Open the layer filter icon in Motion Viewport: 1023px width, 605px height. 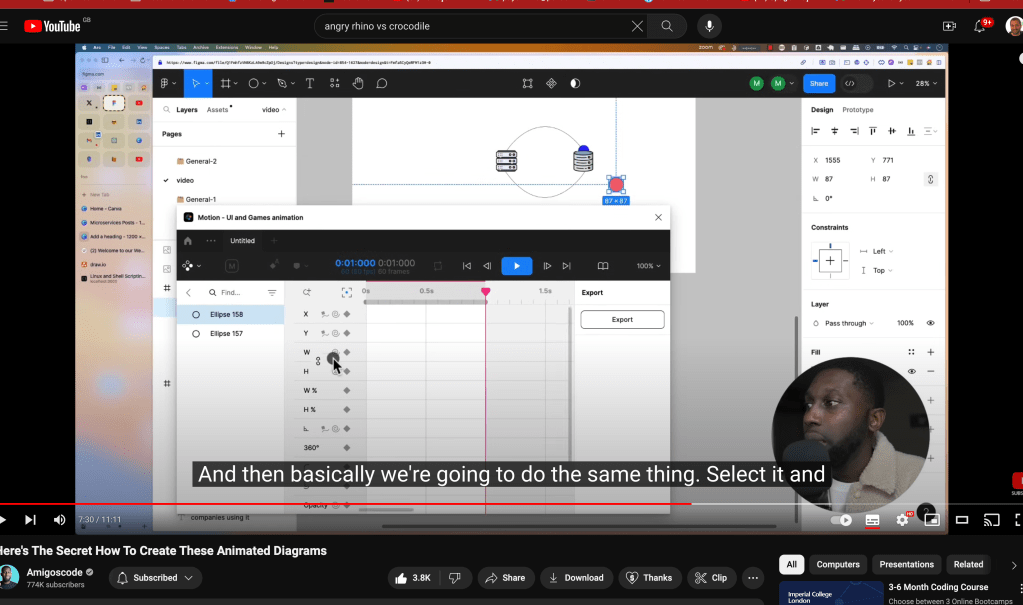coord(272,292)
